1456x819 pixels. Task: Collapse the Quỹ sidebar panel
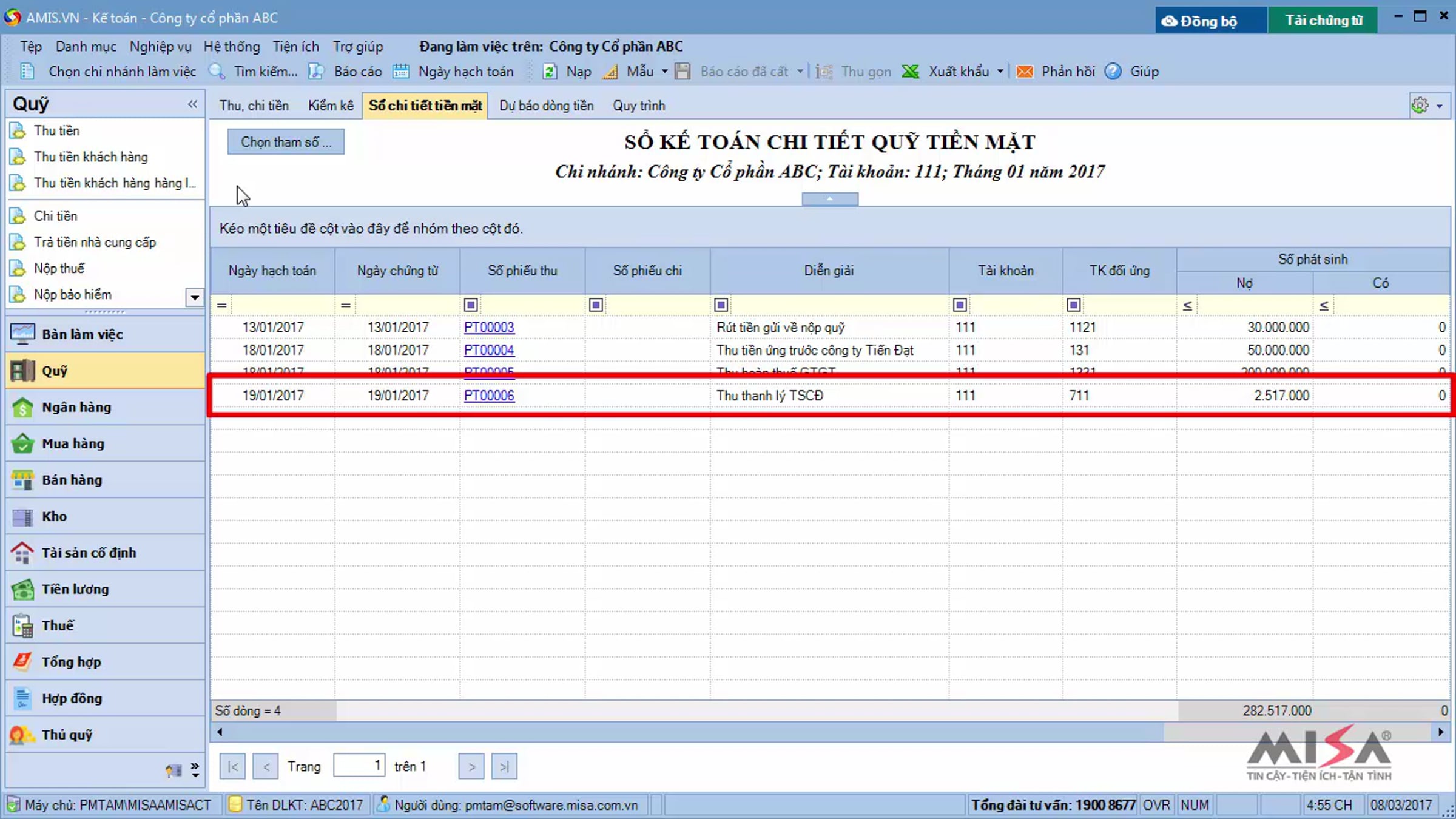pos(193,104)
